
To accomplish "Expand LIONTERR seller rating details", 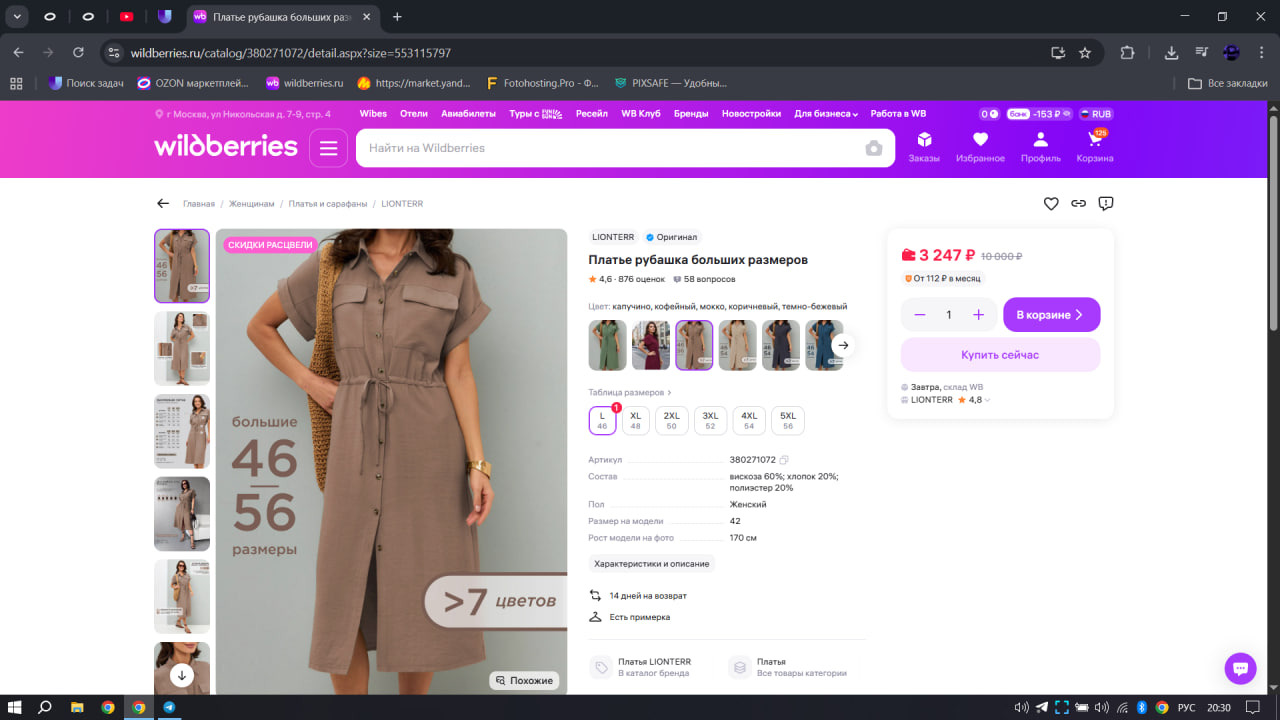I will tap(987, 400).
